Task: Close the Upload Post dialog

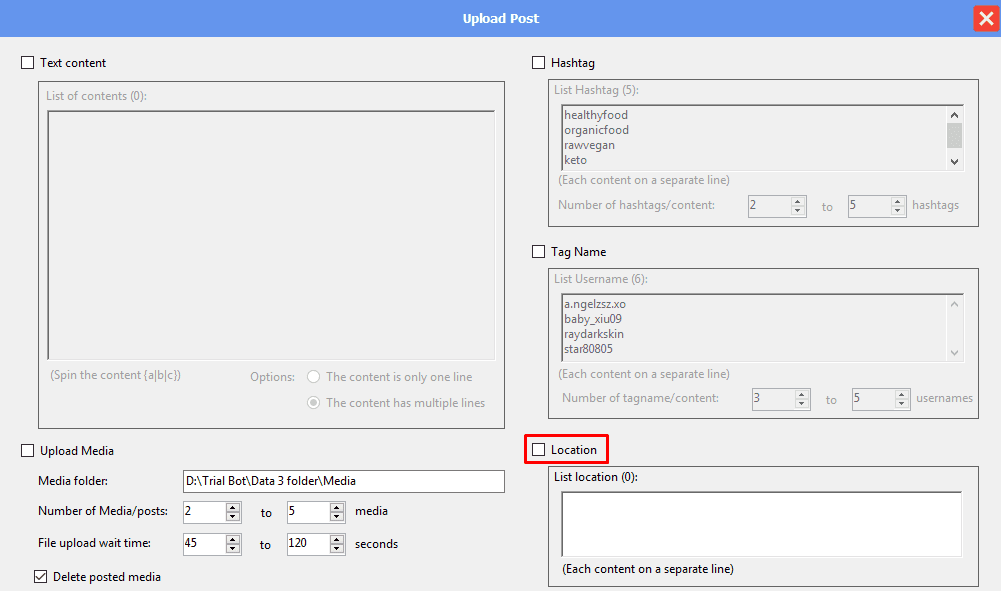Action: coord(984,18)
